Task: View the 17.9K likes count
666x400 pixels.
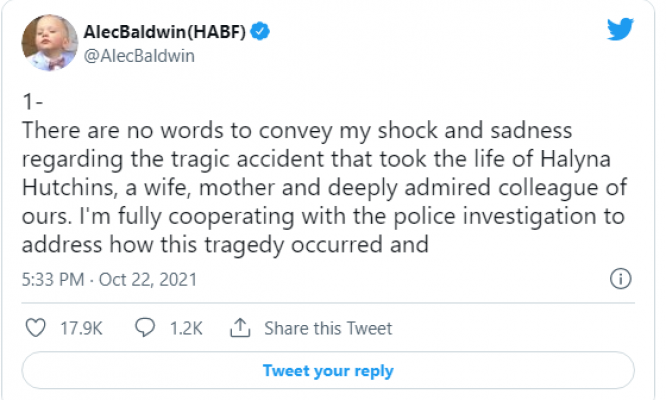Action: tap(79, 328)
